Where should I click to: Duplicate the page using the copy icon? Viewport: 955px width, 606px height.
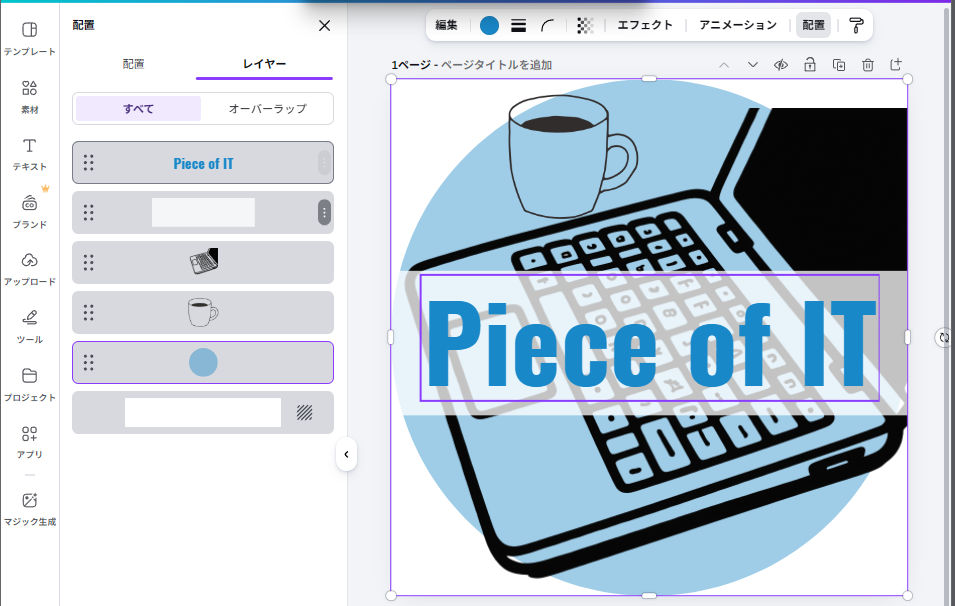tap(839, 65)
